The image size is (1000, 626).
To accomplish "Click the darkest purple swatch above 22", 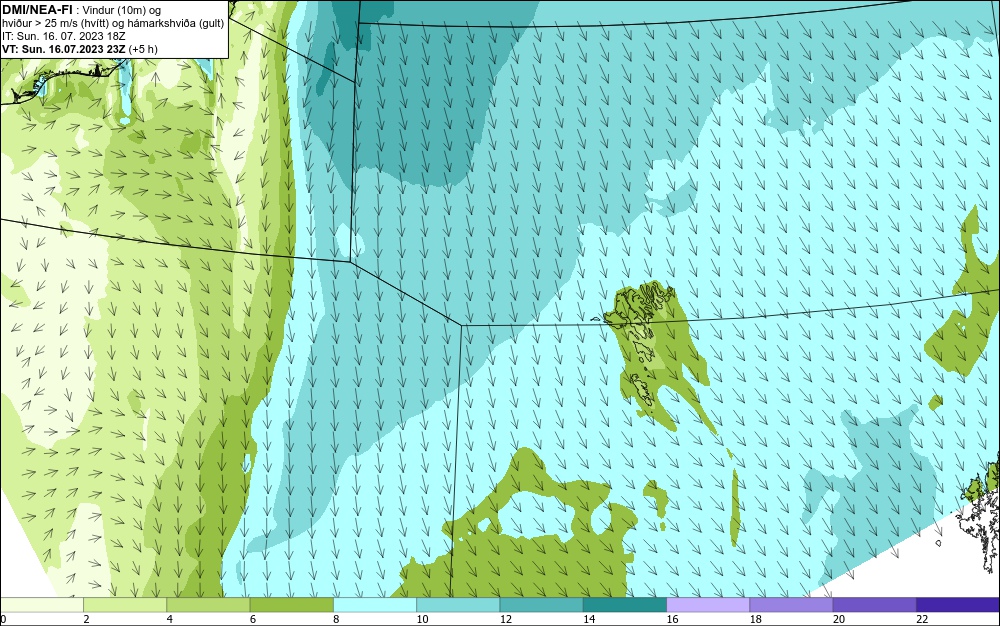I will tap(958, 604).
